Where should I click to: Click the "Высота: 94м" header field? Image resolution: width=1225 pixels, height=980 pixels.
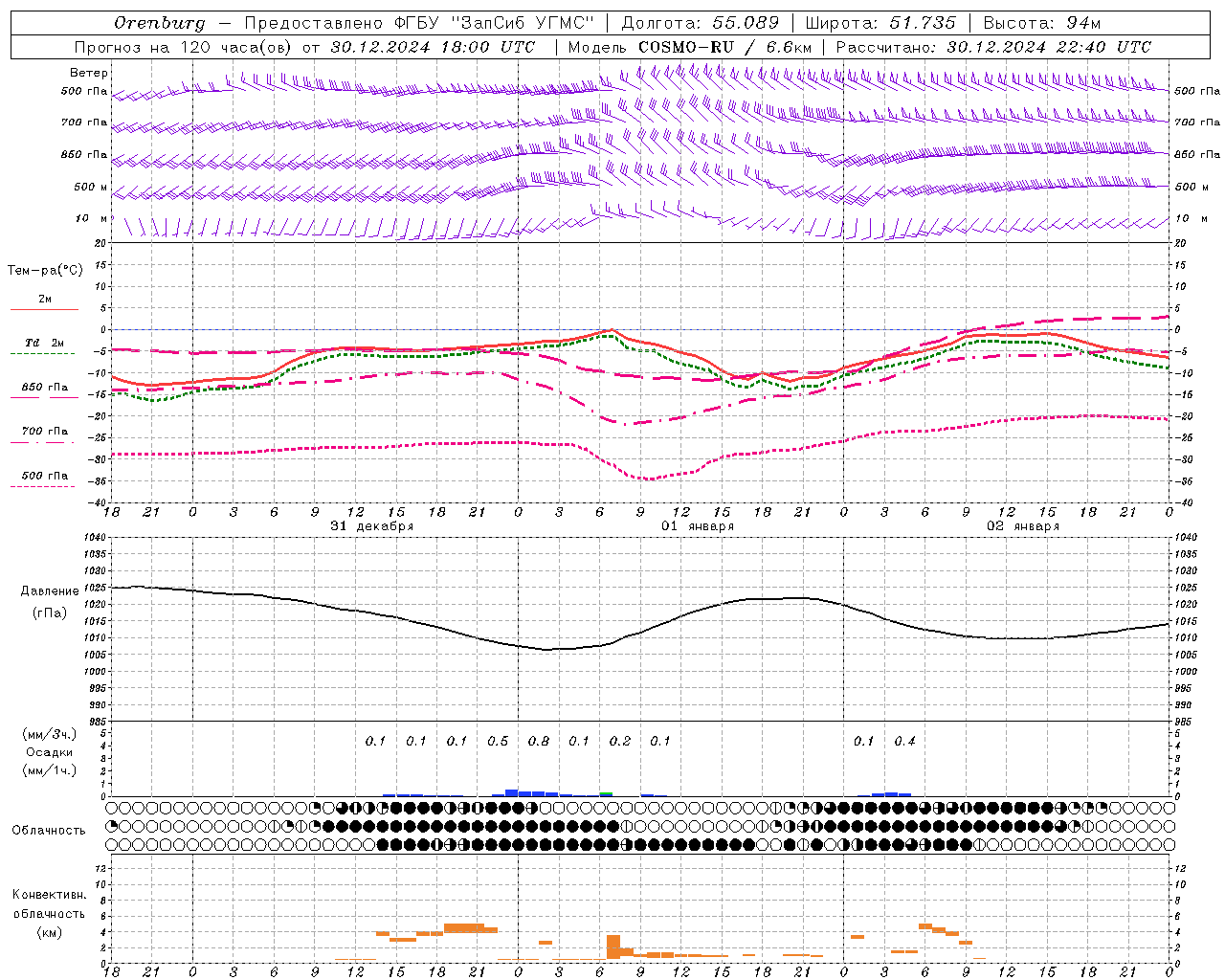coord(1041,22)
